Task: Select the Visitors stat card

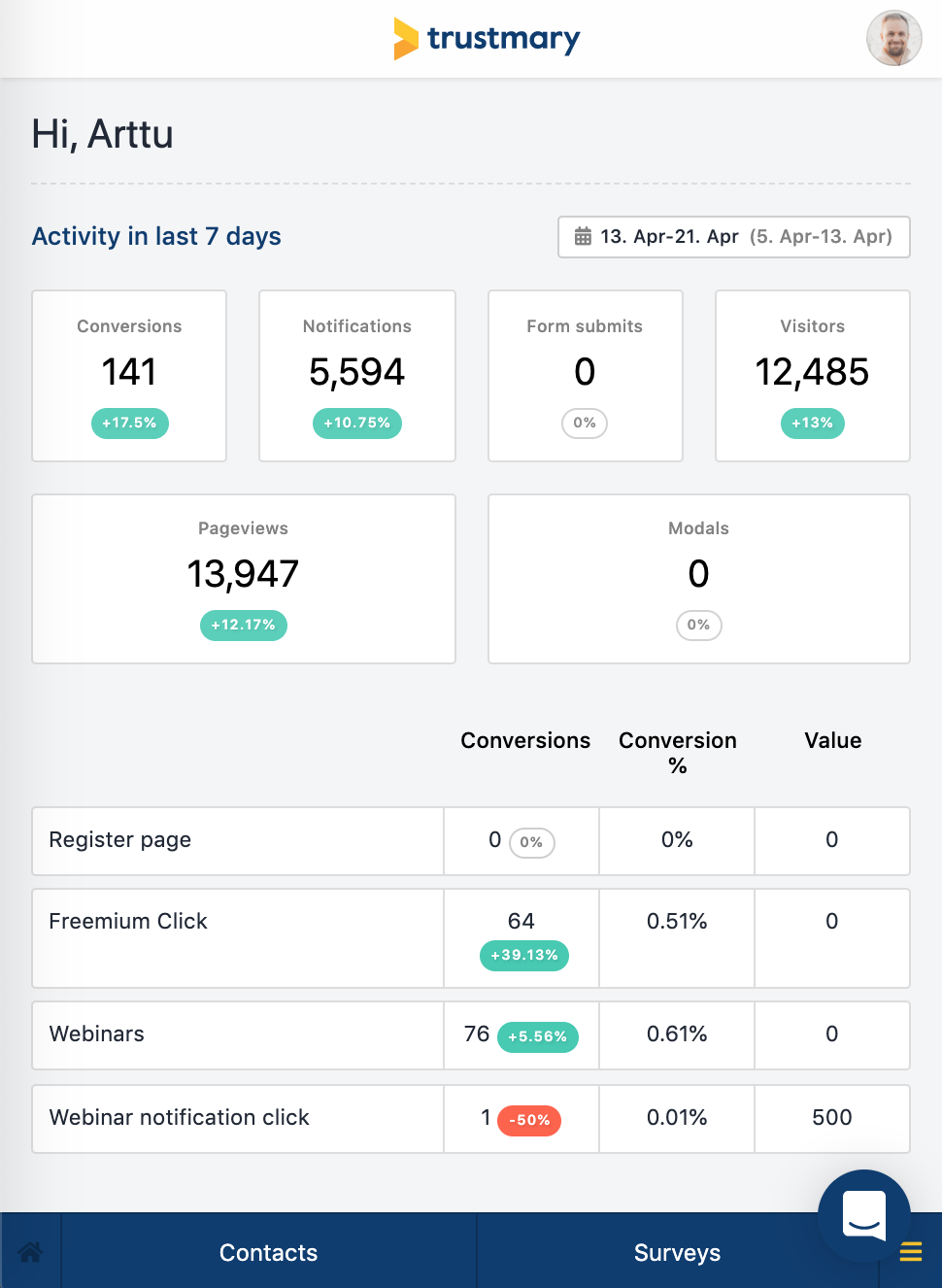Action: 812,375
